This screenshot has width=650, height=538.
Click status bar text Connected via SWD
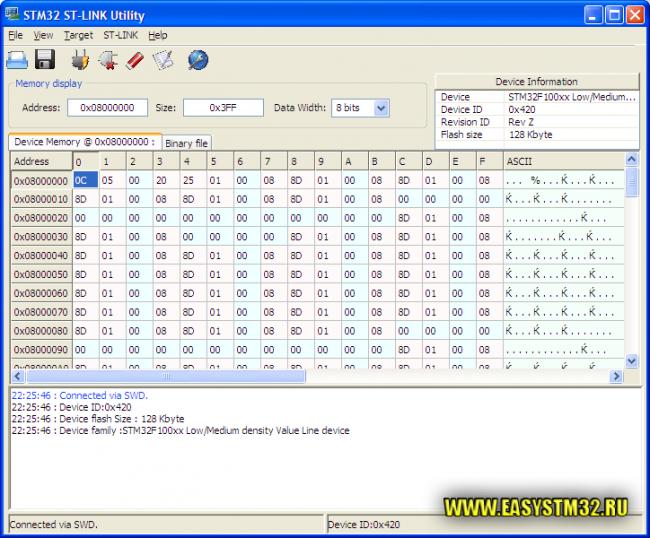click(53, 525)
